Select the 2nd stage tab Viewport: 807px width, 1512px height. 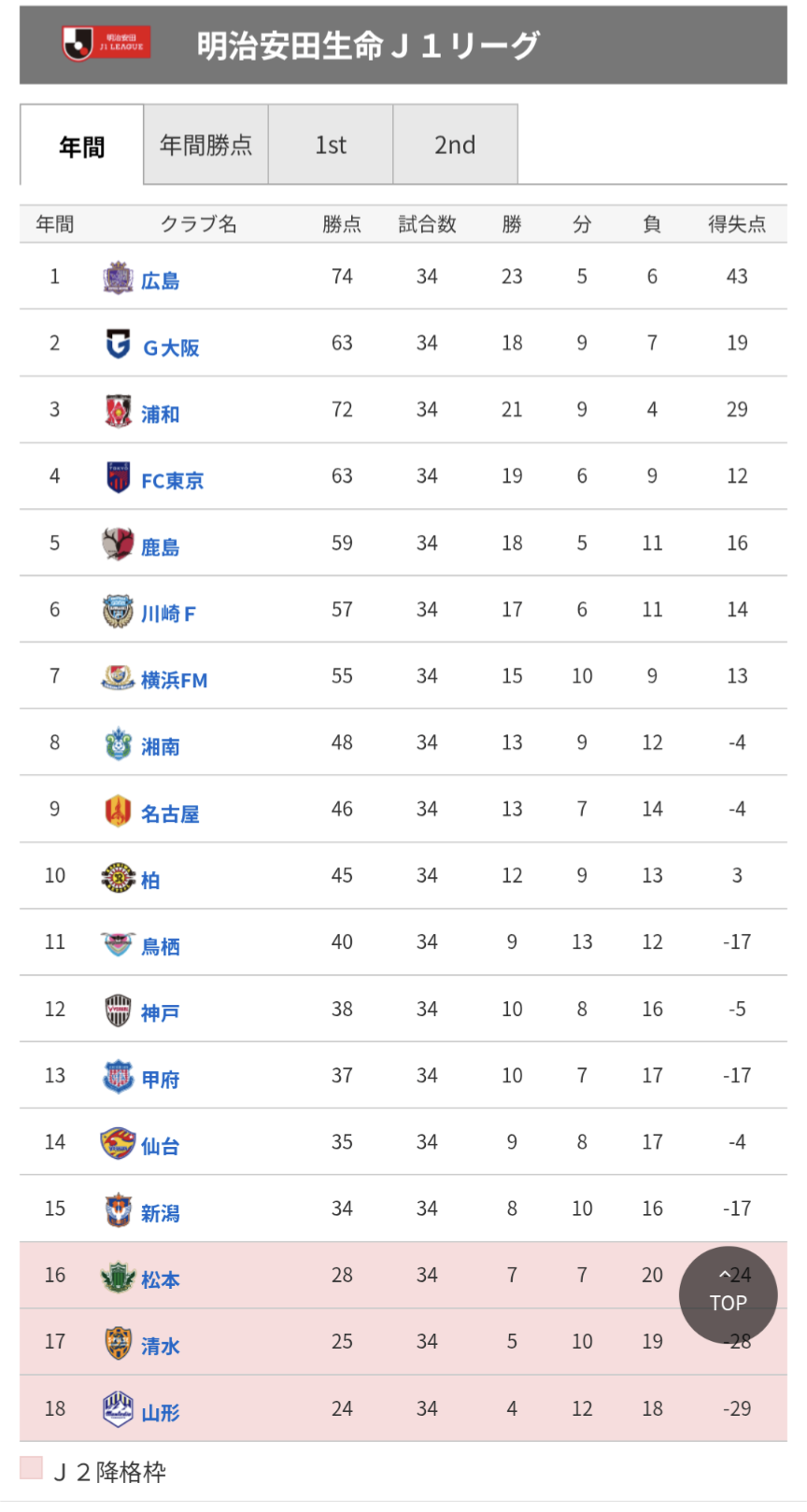pyautogui.click(x=455, y=145)
